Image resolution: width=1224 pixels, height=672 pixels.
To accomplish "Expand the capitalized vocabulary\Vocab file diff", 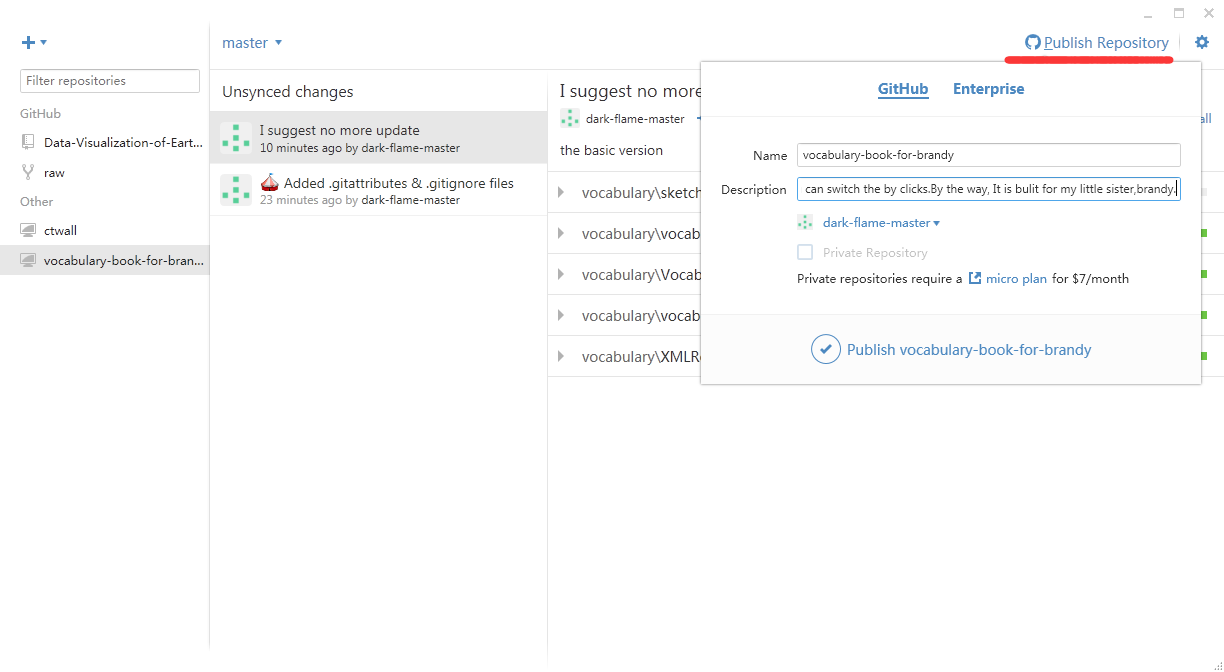I will 561,274.
